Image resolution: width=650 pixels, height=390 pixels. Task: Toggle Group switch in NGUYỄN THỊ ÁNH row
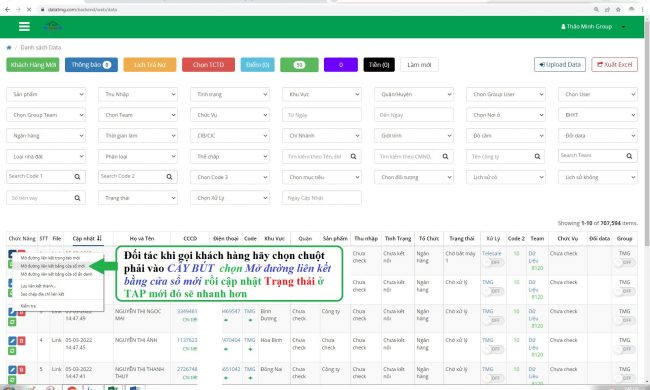[625, 349]
